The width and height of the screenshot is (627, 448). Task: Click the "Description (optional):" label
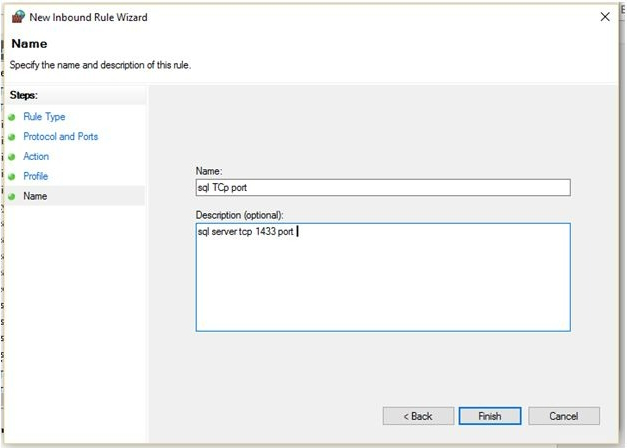coord(239,215)
